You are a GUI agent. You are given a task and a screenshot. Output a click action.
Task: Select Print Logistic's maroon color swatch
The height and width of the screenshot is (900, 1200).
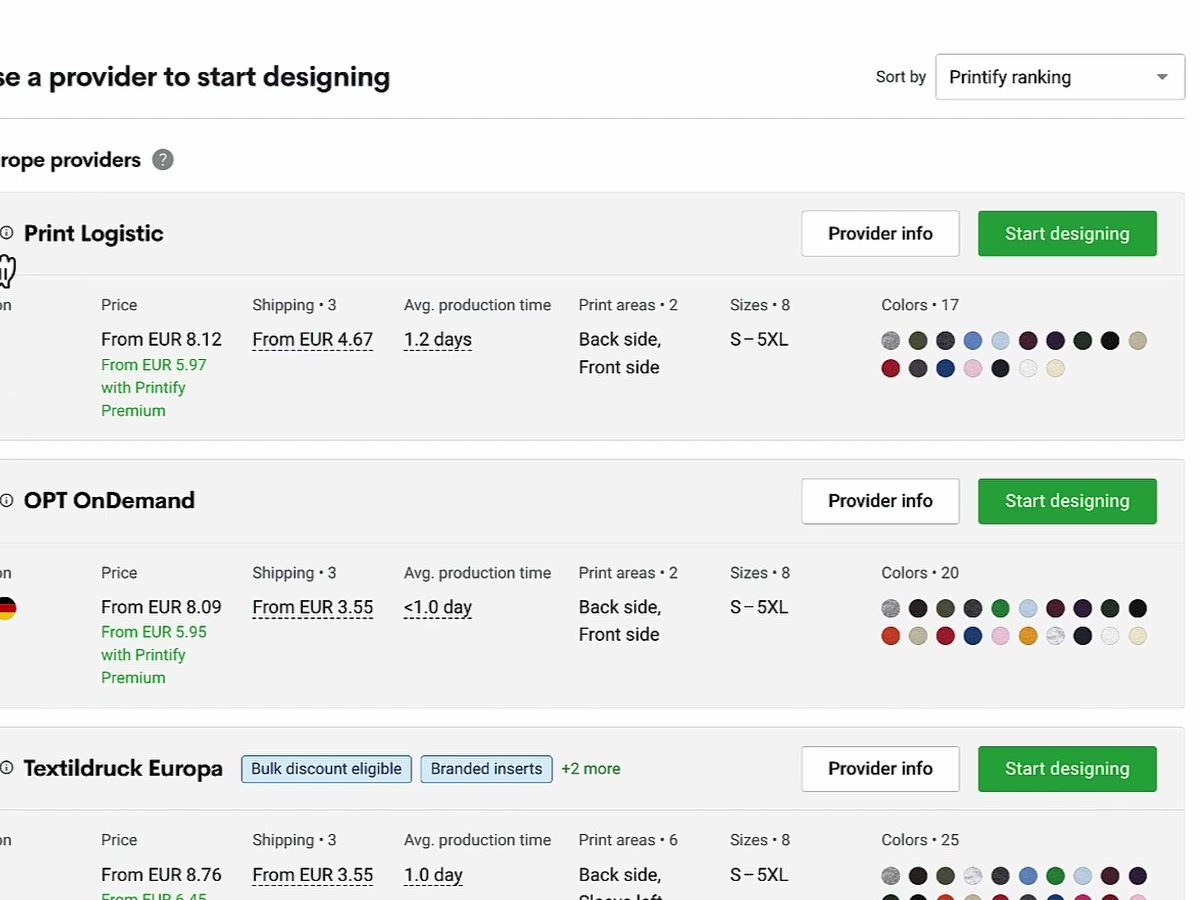(x=1028, y=341)
